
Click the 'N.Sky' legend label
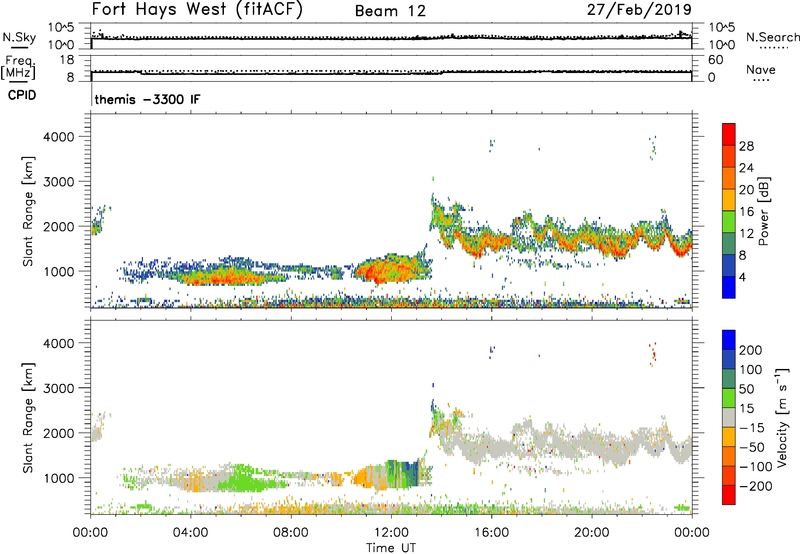coord(19,37)
